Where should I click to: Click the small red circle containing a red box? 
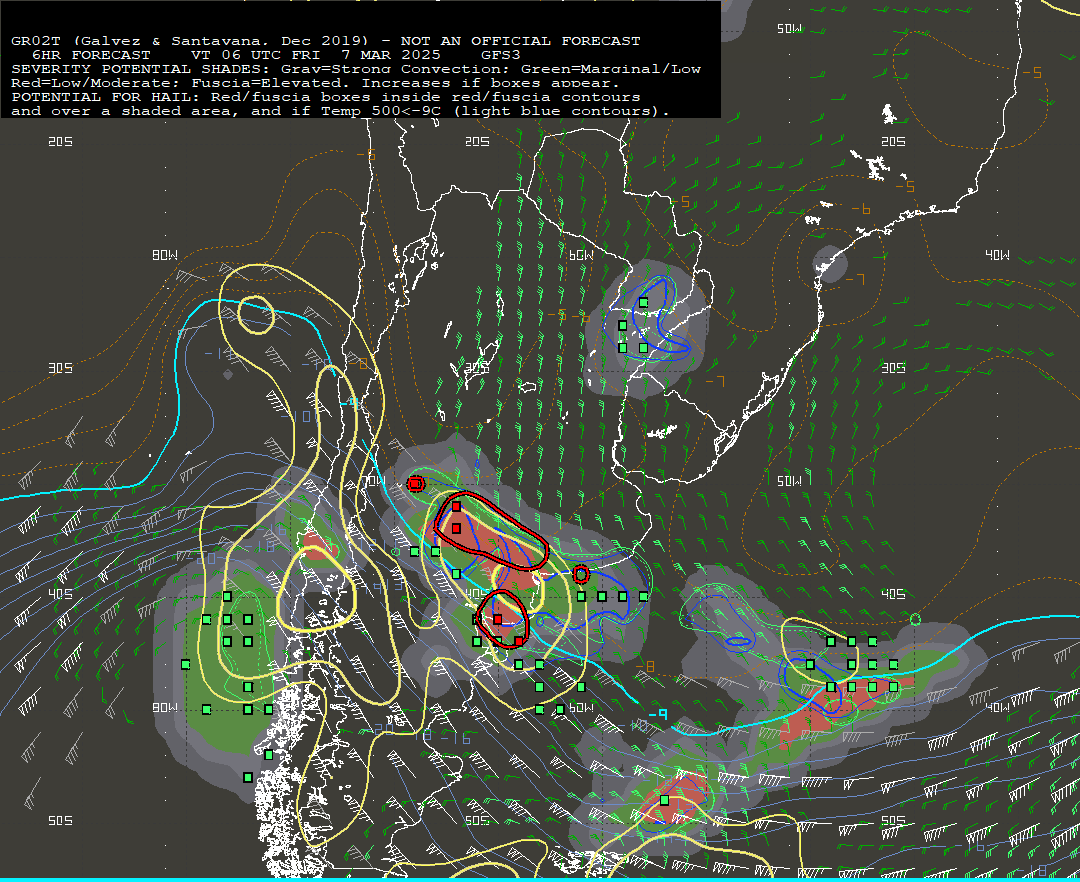[415, 484]
